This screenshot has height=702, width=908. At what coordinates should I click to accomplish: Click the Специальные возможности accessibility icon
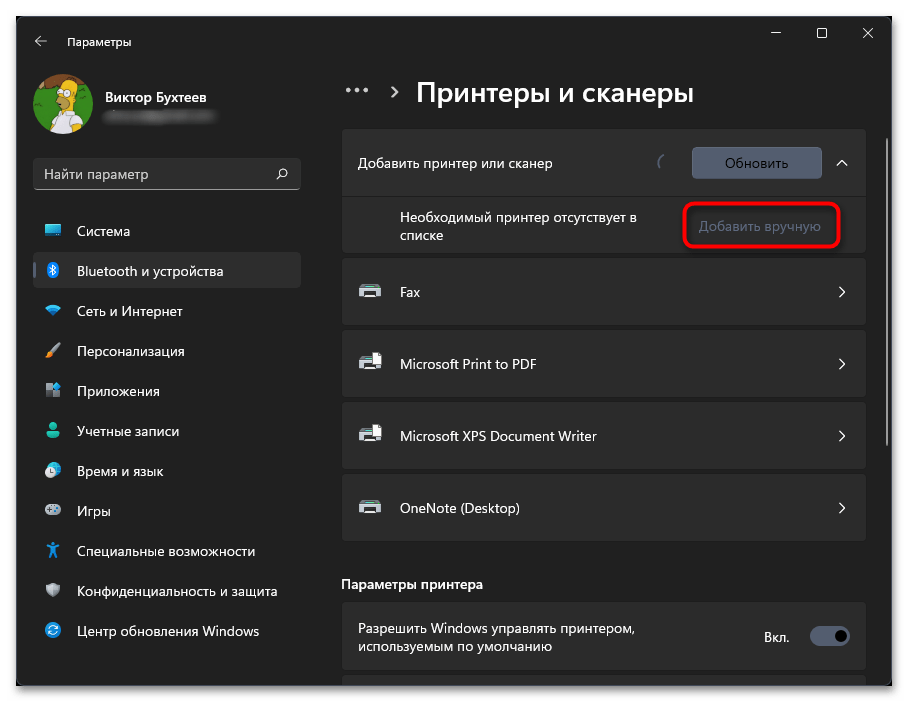coord(53,550)
